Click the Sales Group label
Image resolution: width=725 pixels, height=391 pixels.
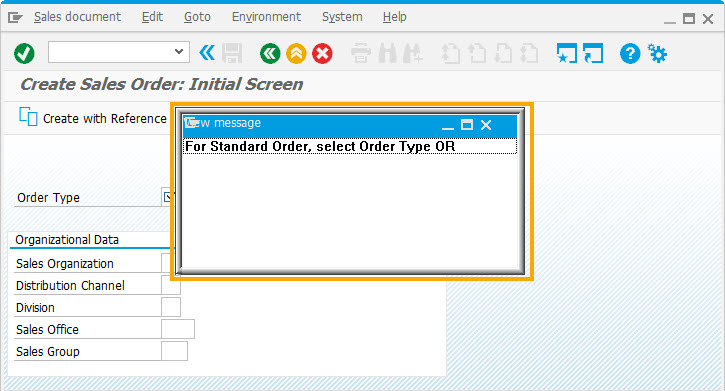(48, 352)
